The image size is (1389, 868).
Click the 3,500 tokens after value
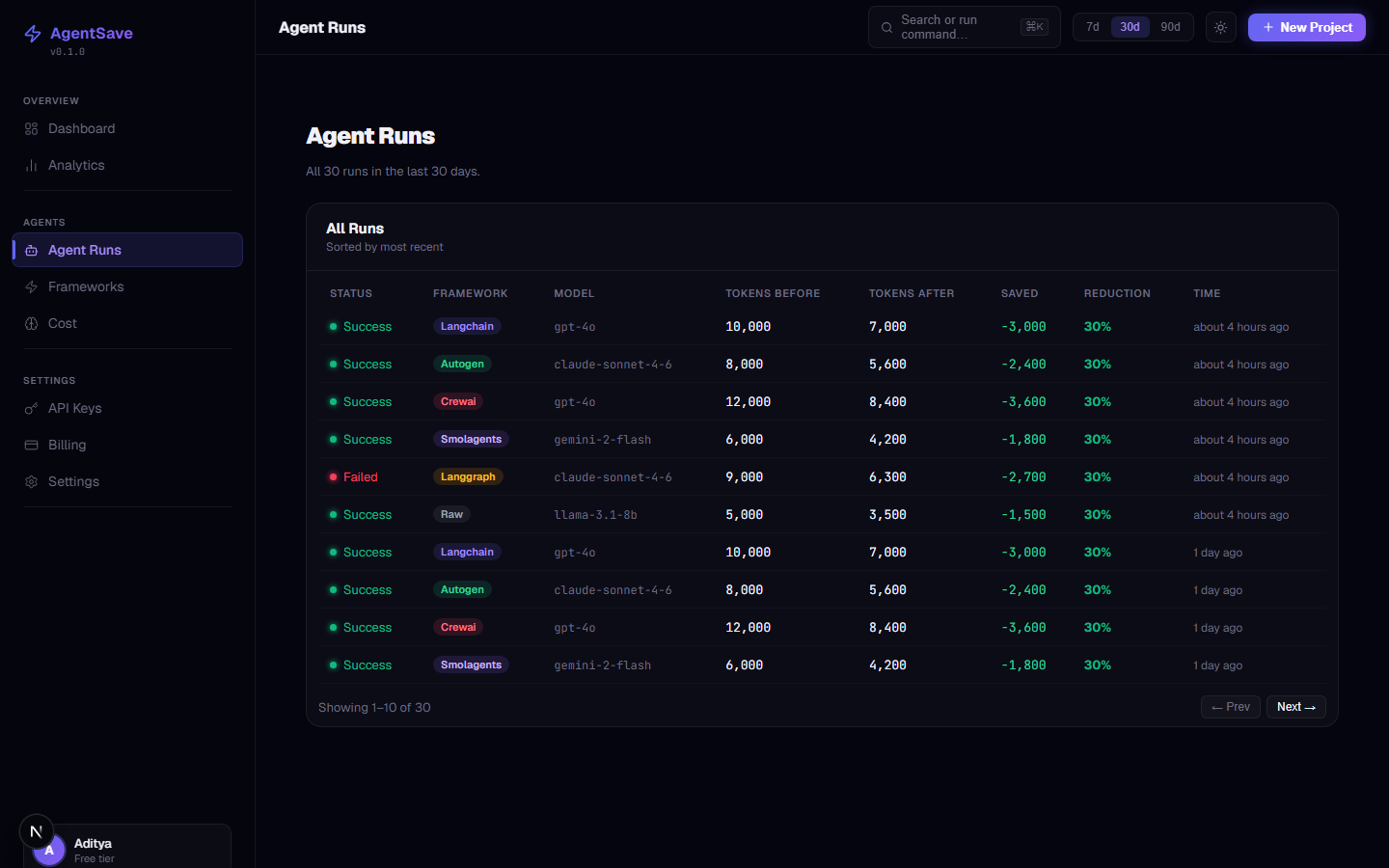[x=887, y=515]
